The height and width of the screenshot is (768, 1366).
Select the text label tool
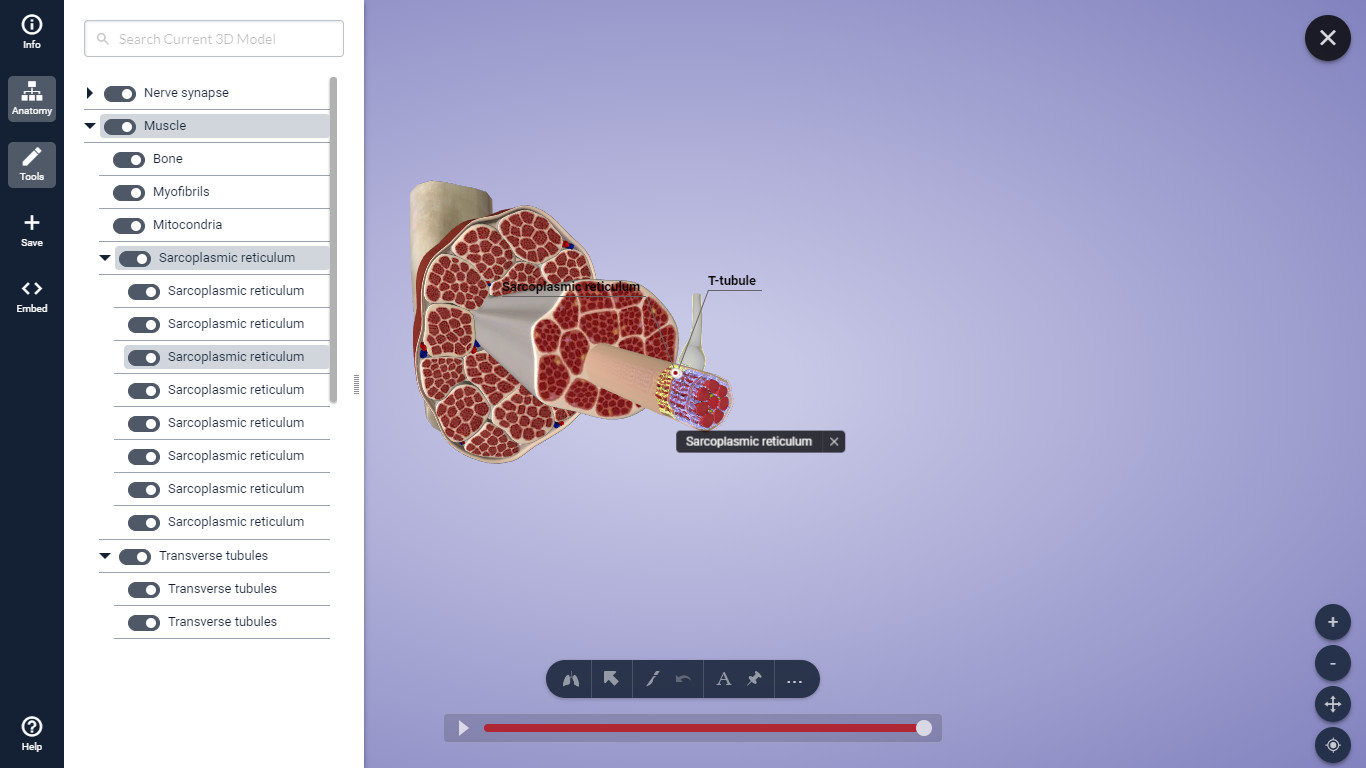(x=723, y=680)
